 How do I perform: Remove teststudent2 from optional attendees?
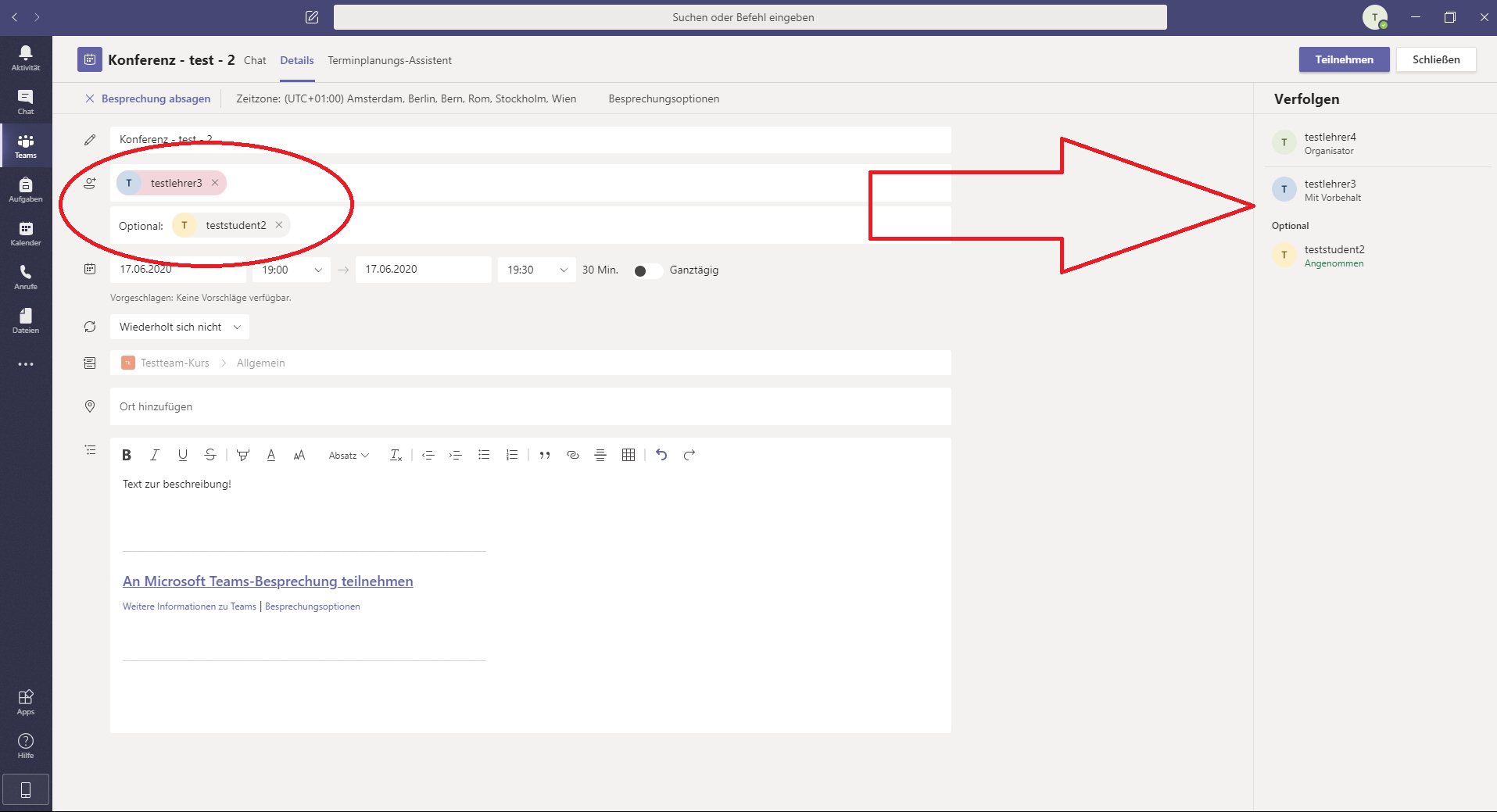click(x=279, y=225)
